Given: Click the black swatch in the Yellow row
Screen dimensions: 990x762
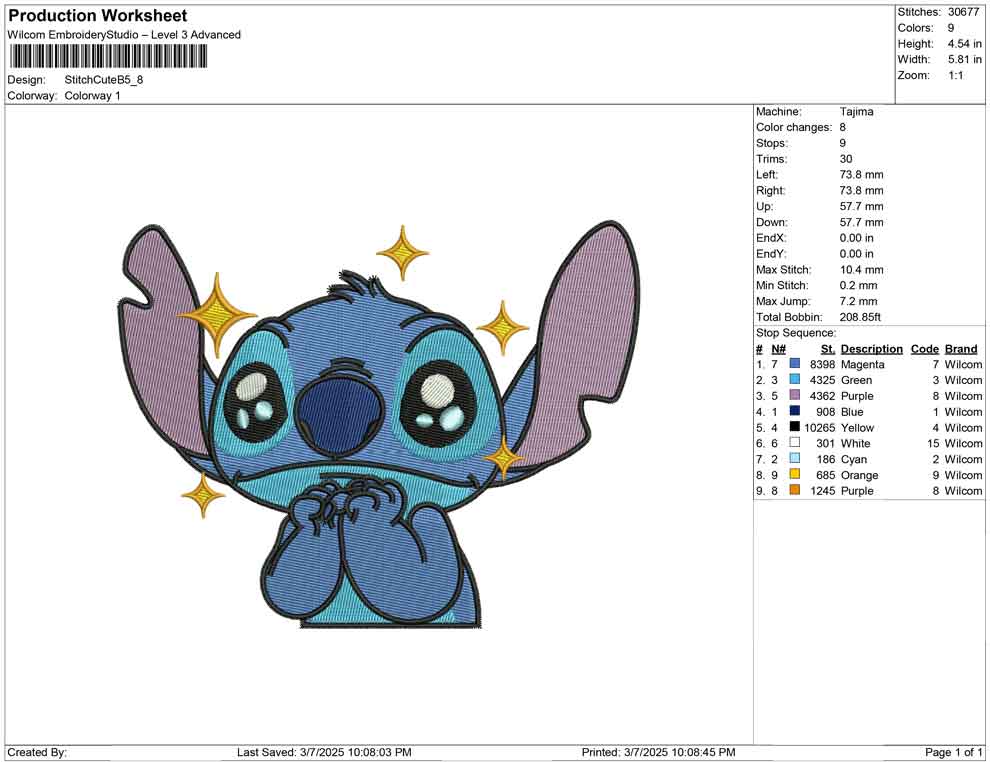Looking at the screenshot, I should click(x=795, y=427).
